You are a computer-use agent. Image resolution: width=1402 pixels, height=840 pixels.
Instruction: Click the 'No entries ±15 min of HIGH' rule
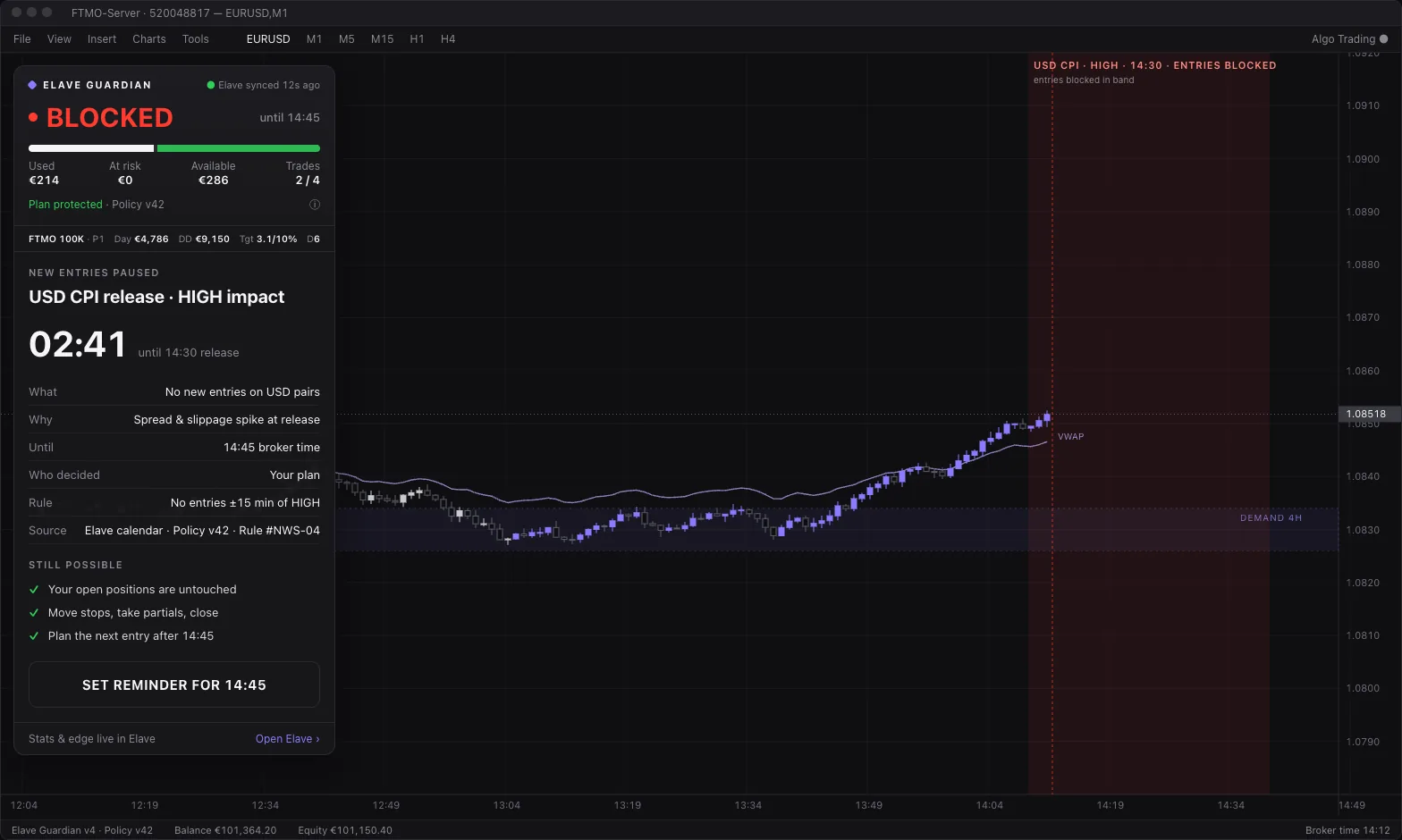coord(245,503)
